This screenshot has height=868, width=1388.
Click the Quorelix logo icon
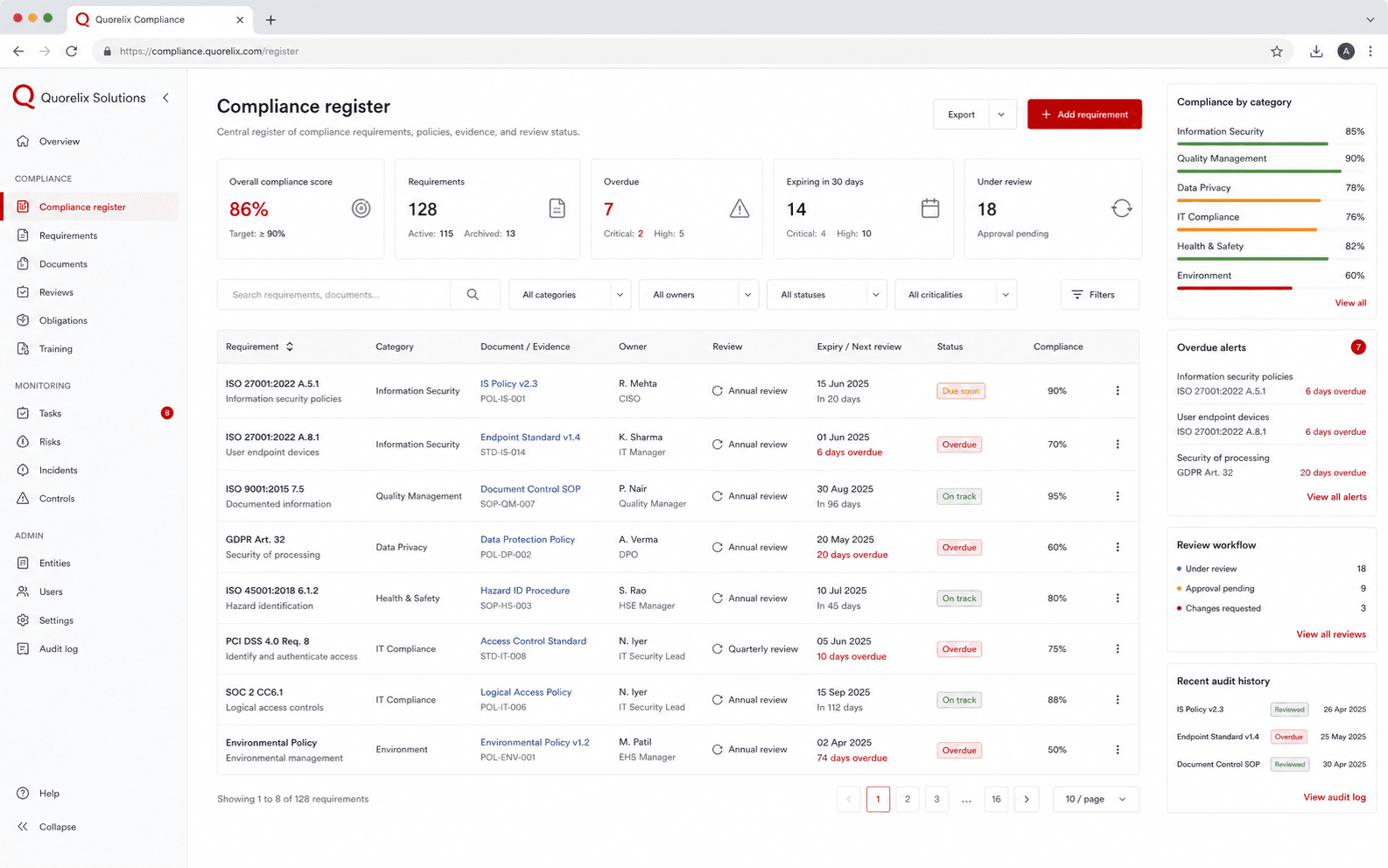point(24,97)
